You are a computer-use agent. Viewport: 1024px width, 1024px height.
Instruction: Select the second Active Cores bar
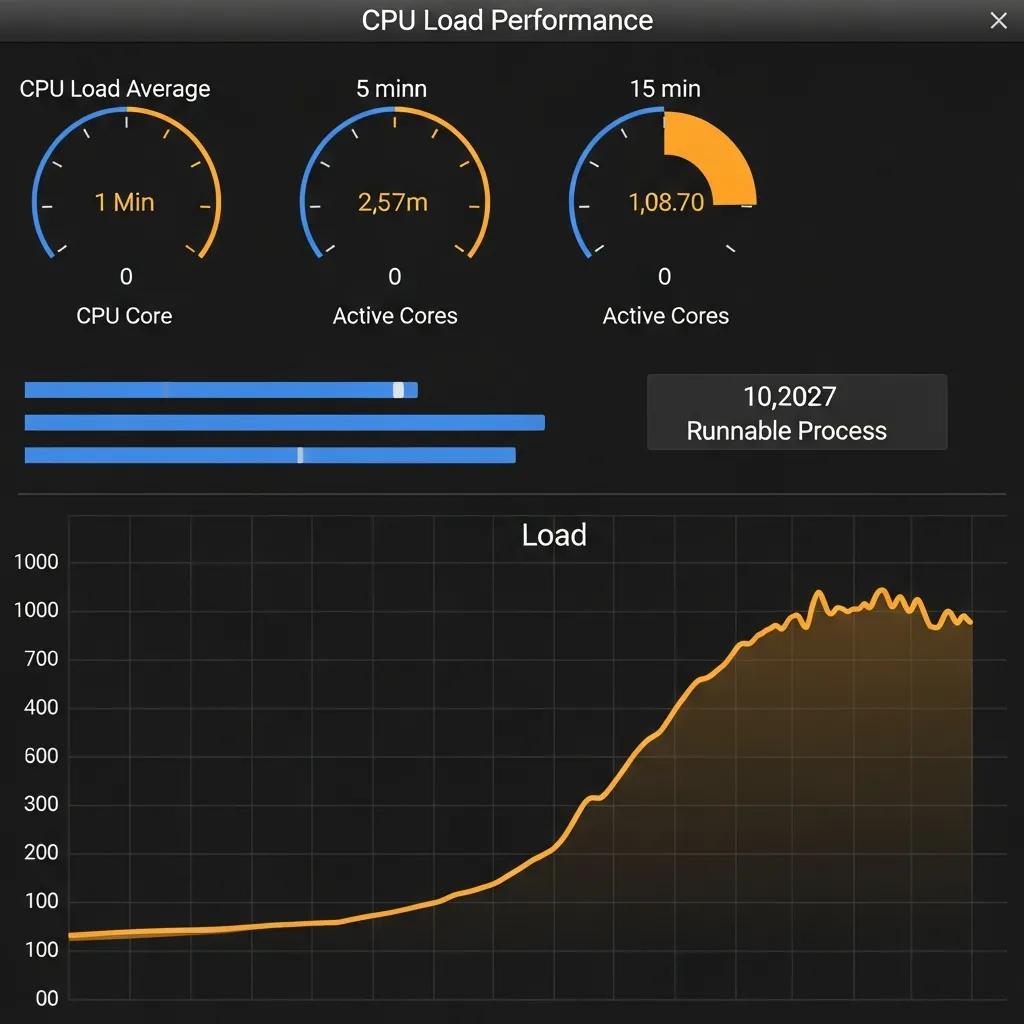(x=285, y=422)
